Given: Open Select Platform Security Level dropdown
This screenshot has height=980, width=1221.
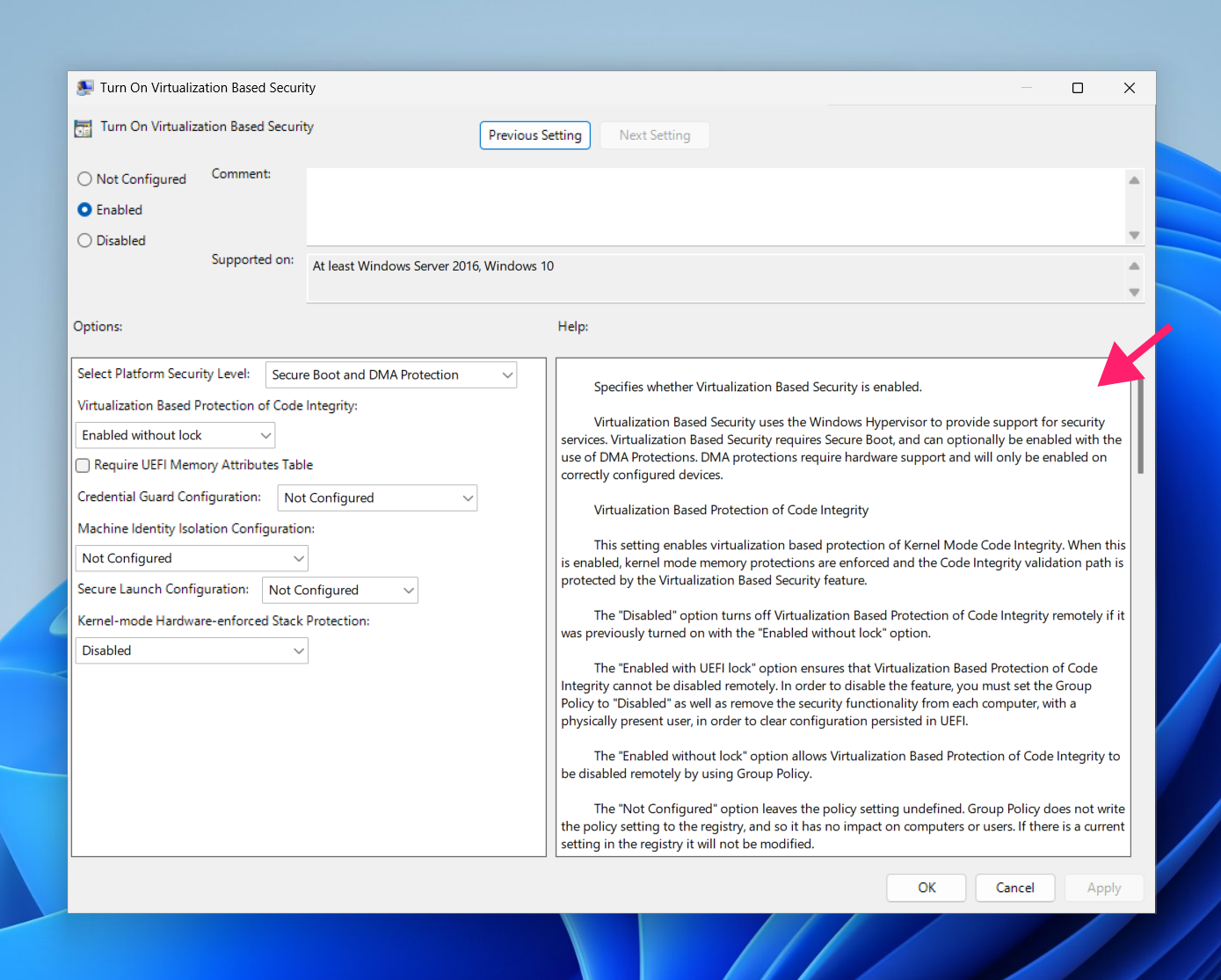Looking at the screenshot, I should tap(391, 375).
